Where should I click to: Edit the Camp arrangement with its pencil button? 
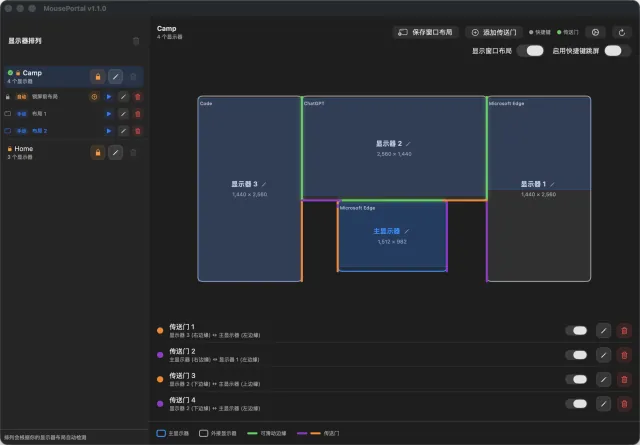[x=116, y=77]
